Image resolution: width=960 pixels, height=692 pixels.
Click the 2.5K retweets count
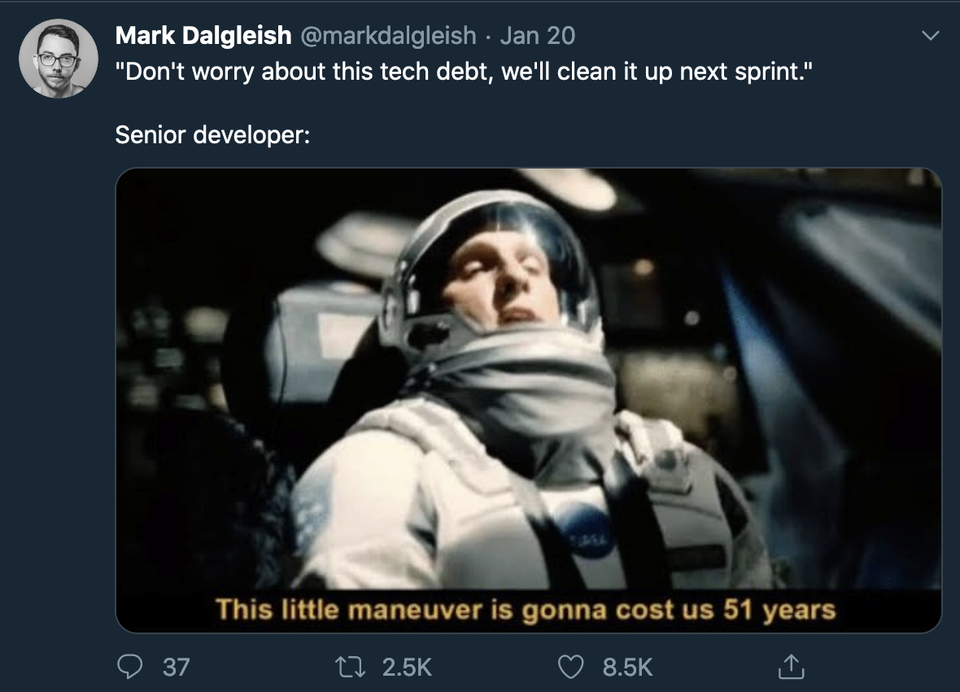pyautogui.click(x=407, y=667)
